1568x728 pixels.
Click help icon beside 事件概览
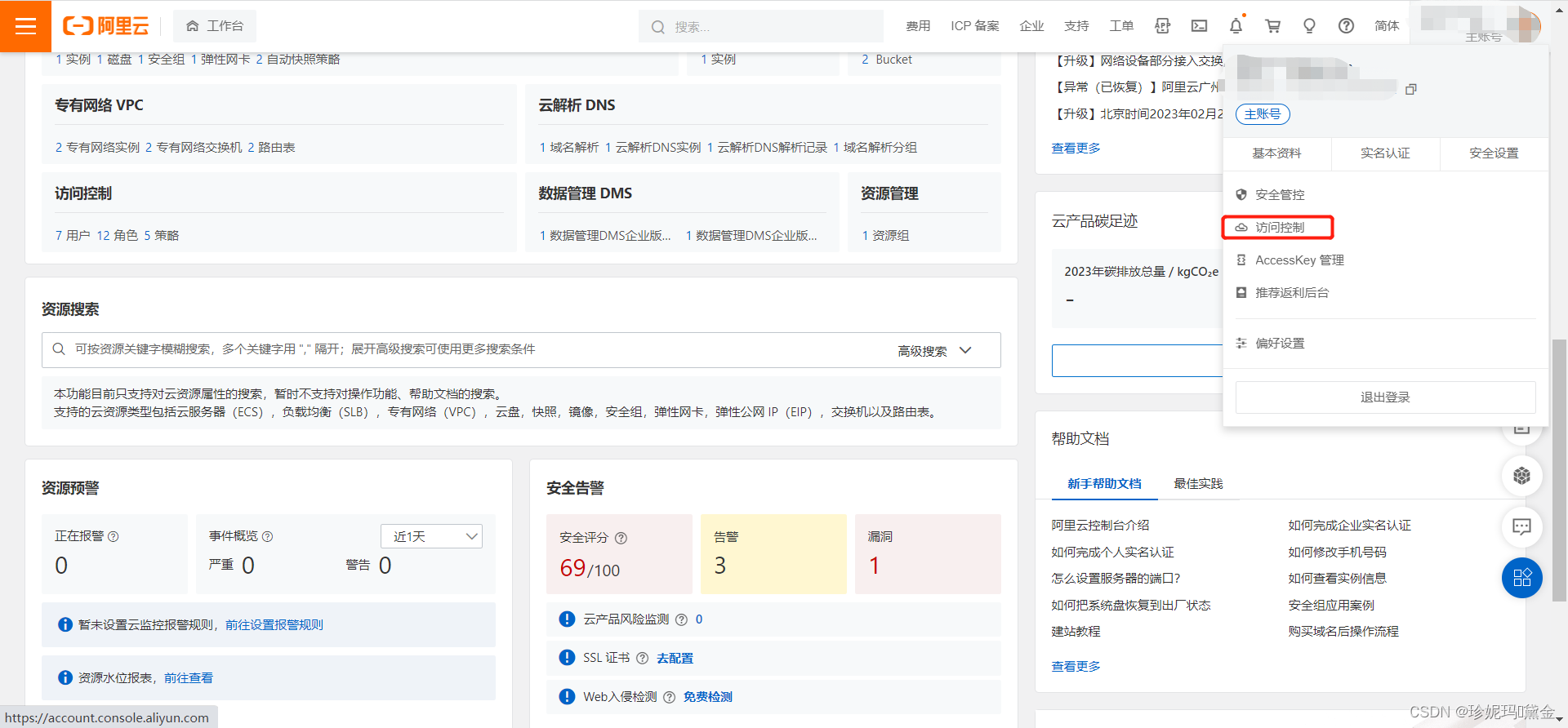(x=267, y=536)
